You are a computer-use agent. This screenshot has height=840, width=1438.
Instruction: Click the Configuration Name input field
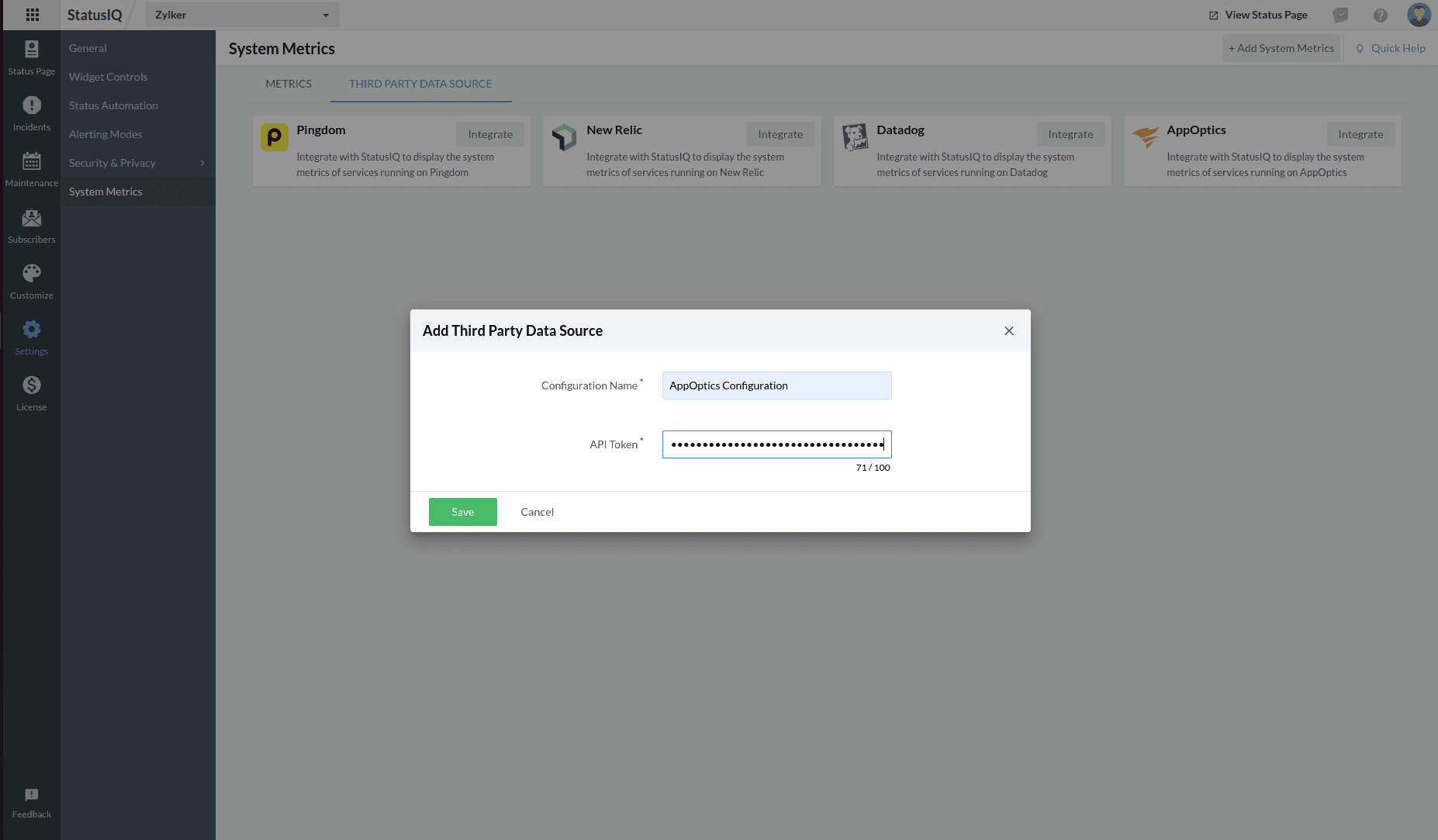(776, 385)
